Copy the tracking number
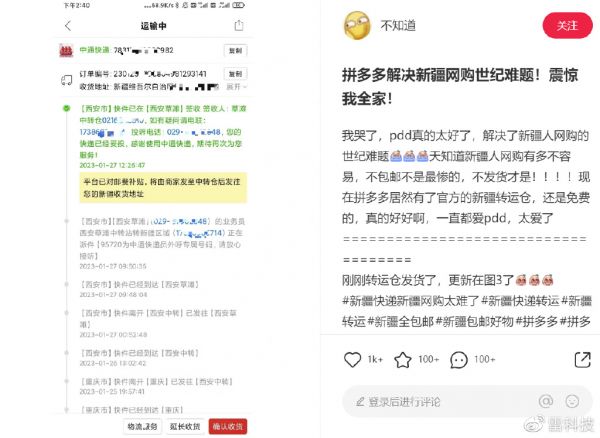The image size is (600, 438). (235, 50)
